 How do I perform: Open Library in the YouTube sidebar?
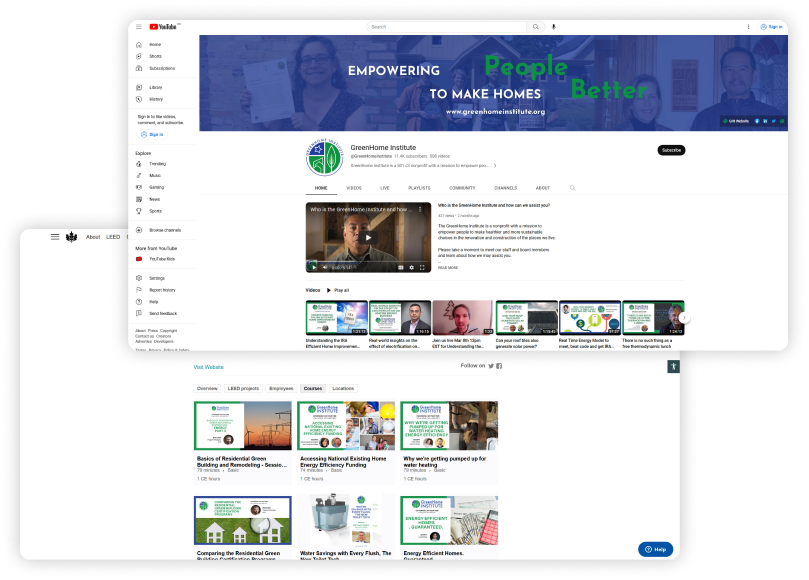click(150, 87)
